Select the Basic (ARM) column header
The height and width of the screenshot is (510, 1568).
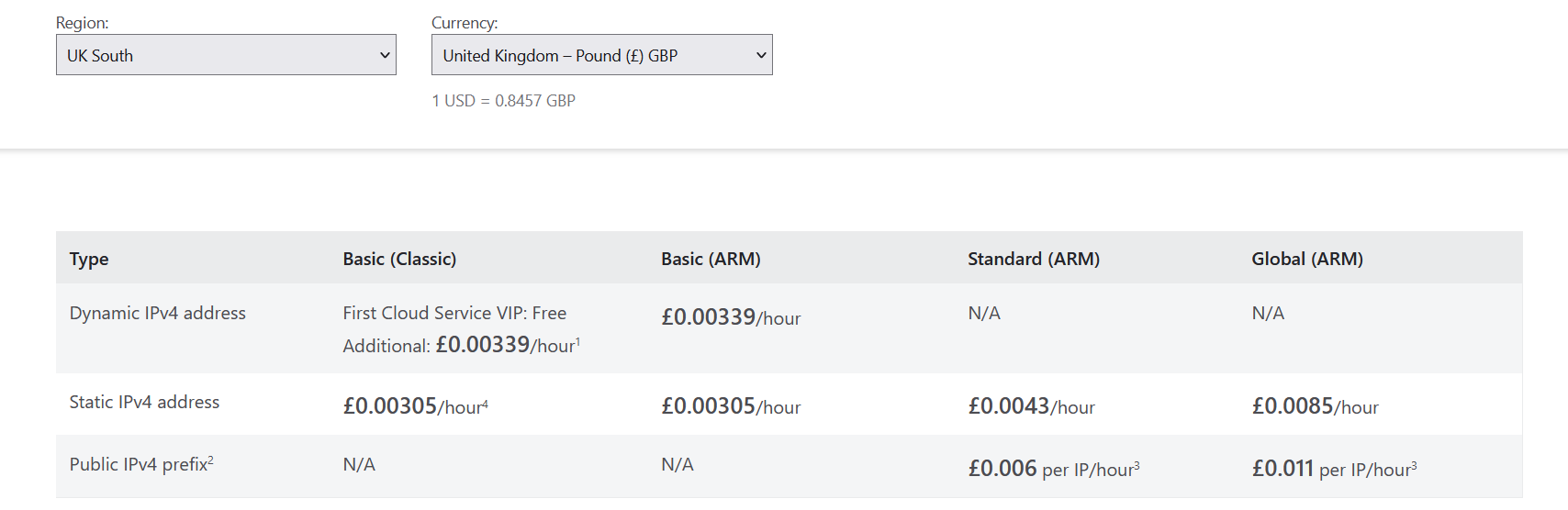pos(711,260)
